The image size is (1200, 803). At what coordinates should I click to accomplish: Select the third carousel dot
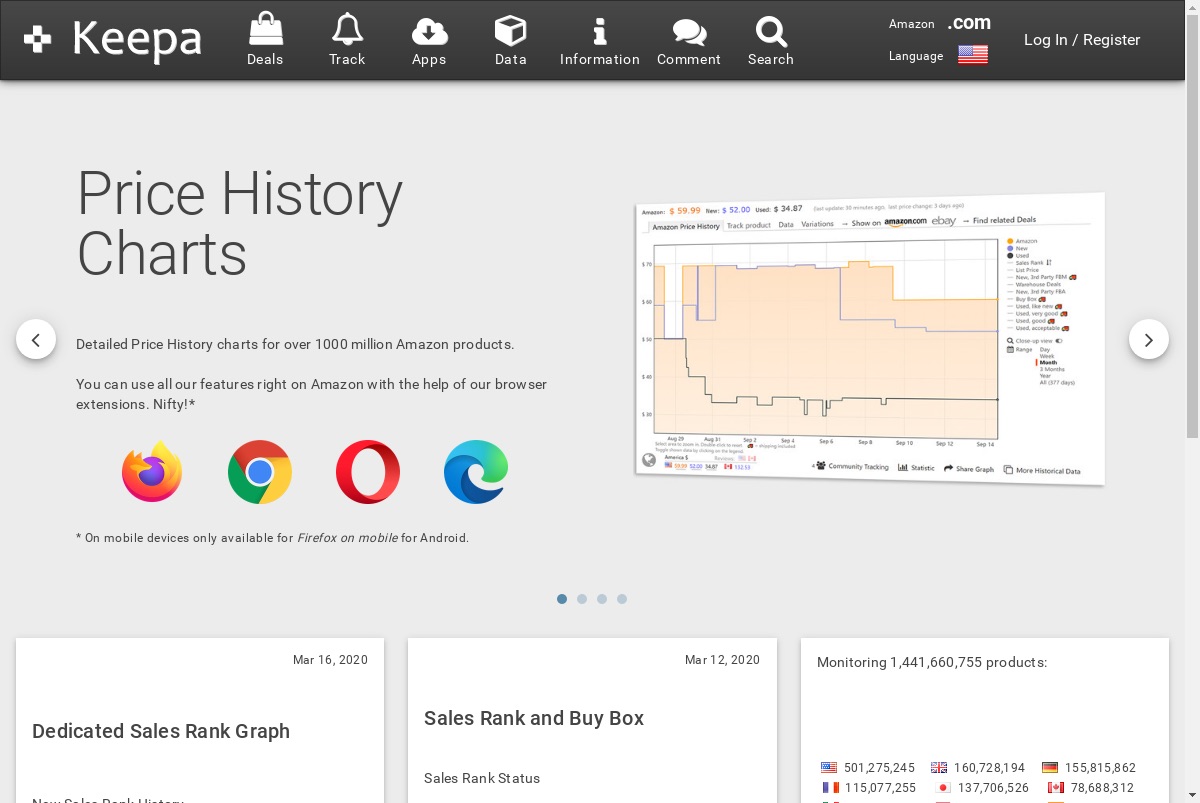[x=602, y=599]
